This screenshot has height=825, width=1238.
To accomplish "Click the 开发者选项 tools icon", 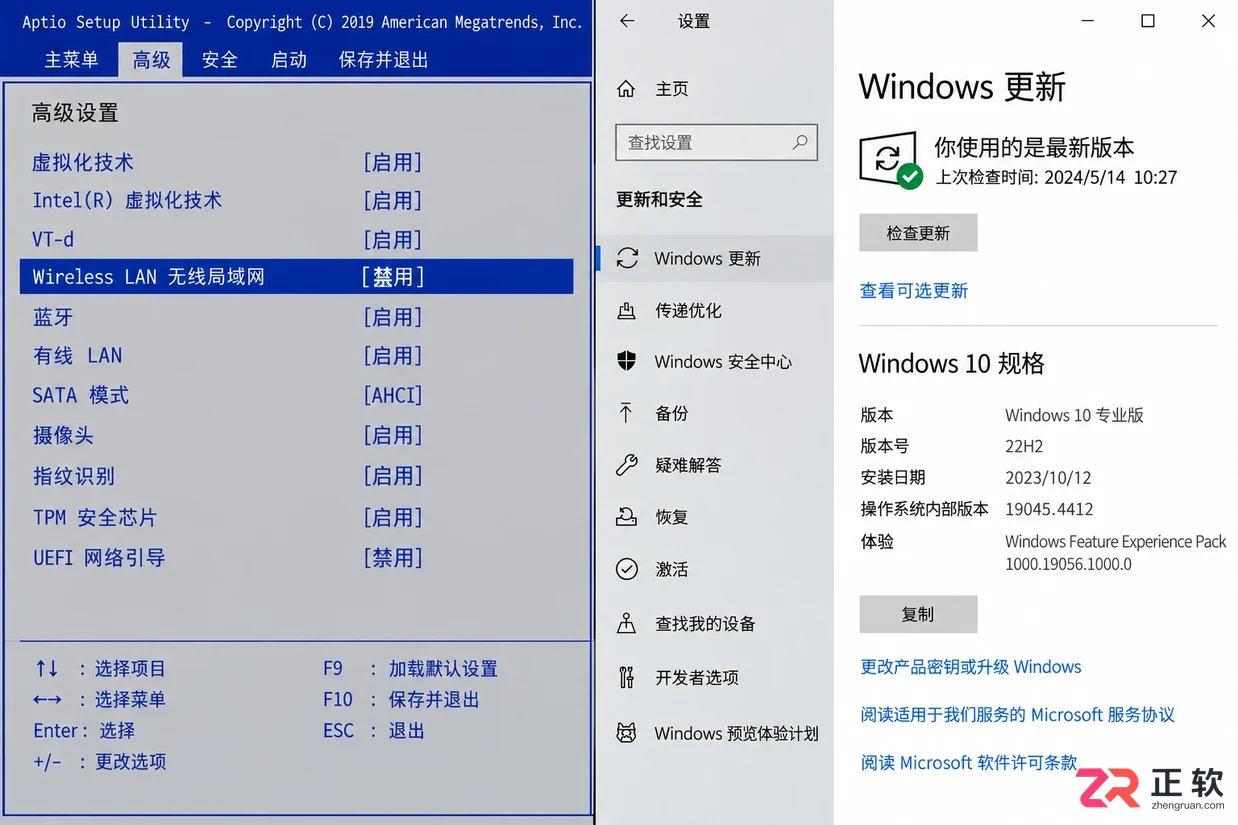I will pos(627,677).
